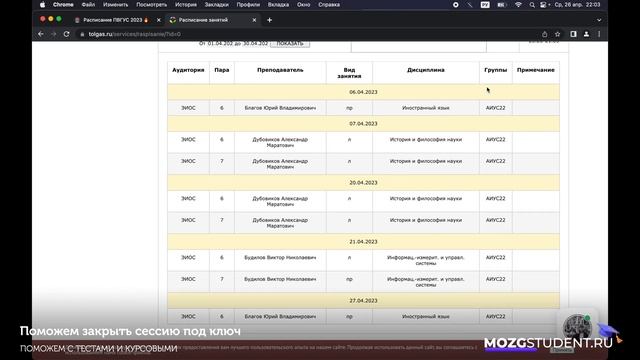
Task: Open the Окно menu
Action: pyautogui.click(x=303, y=5)
